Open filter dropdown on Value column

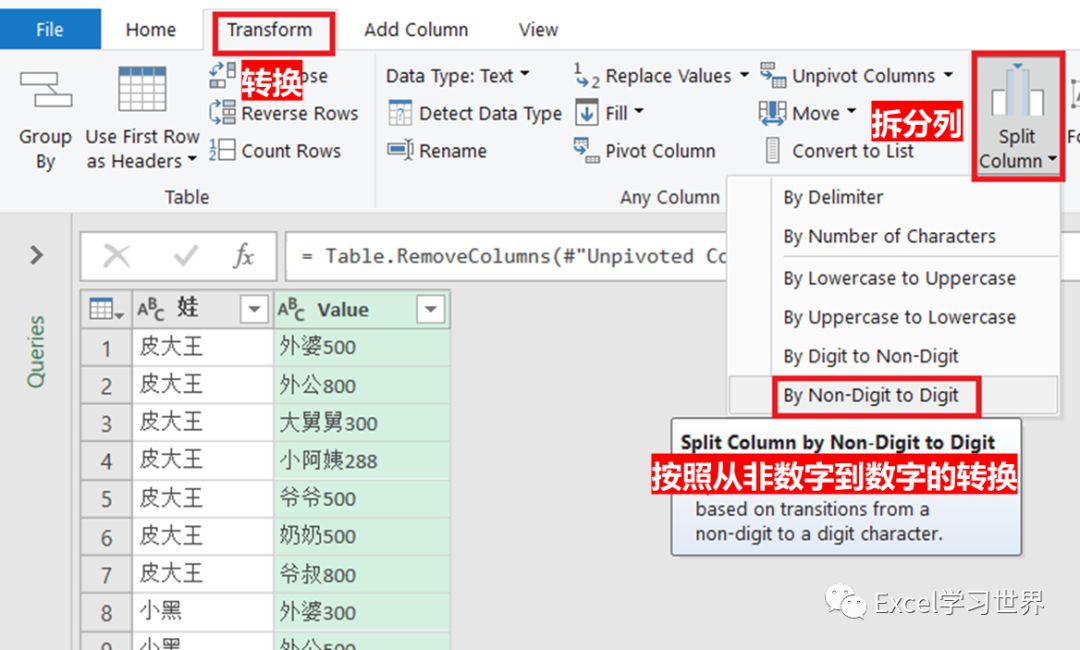430,310
